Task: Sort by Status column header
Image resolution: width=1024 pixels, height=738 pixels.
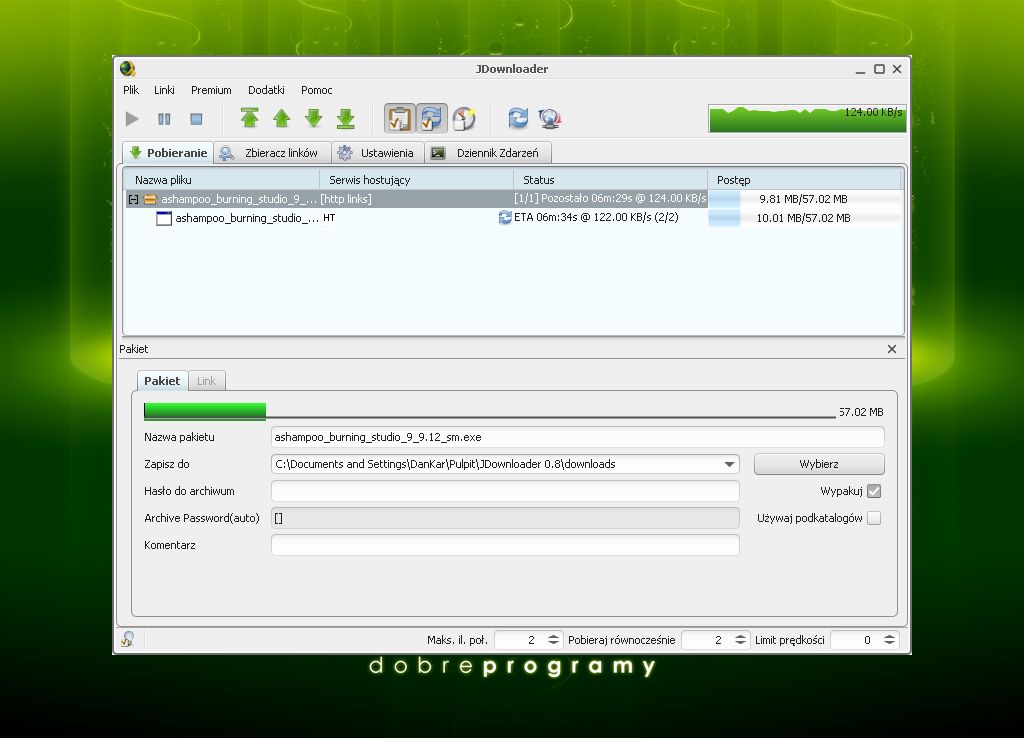Action: point(610,180)
